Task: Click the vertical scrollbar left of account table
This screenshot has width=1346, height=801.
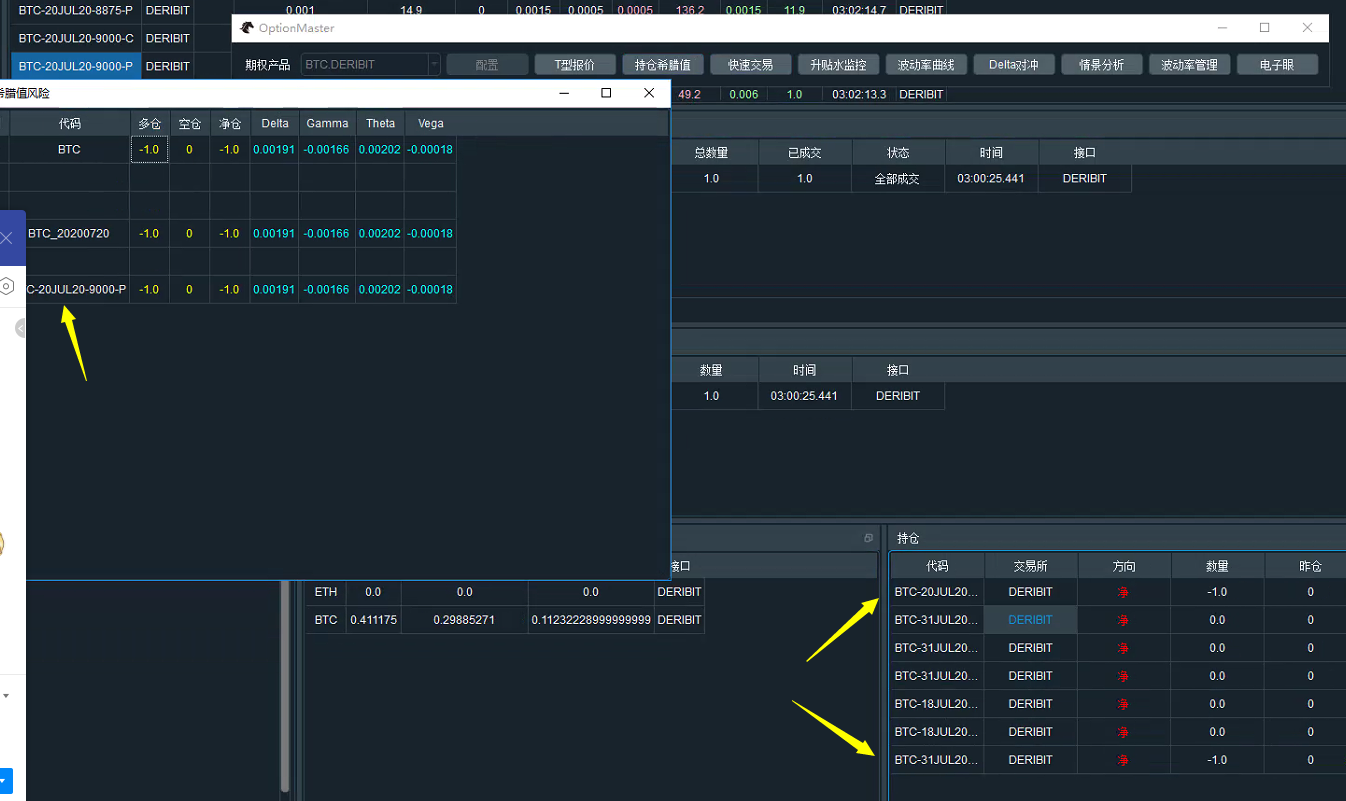Action: (x=285, y=685)
